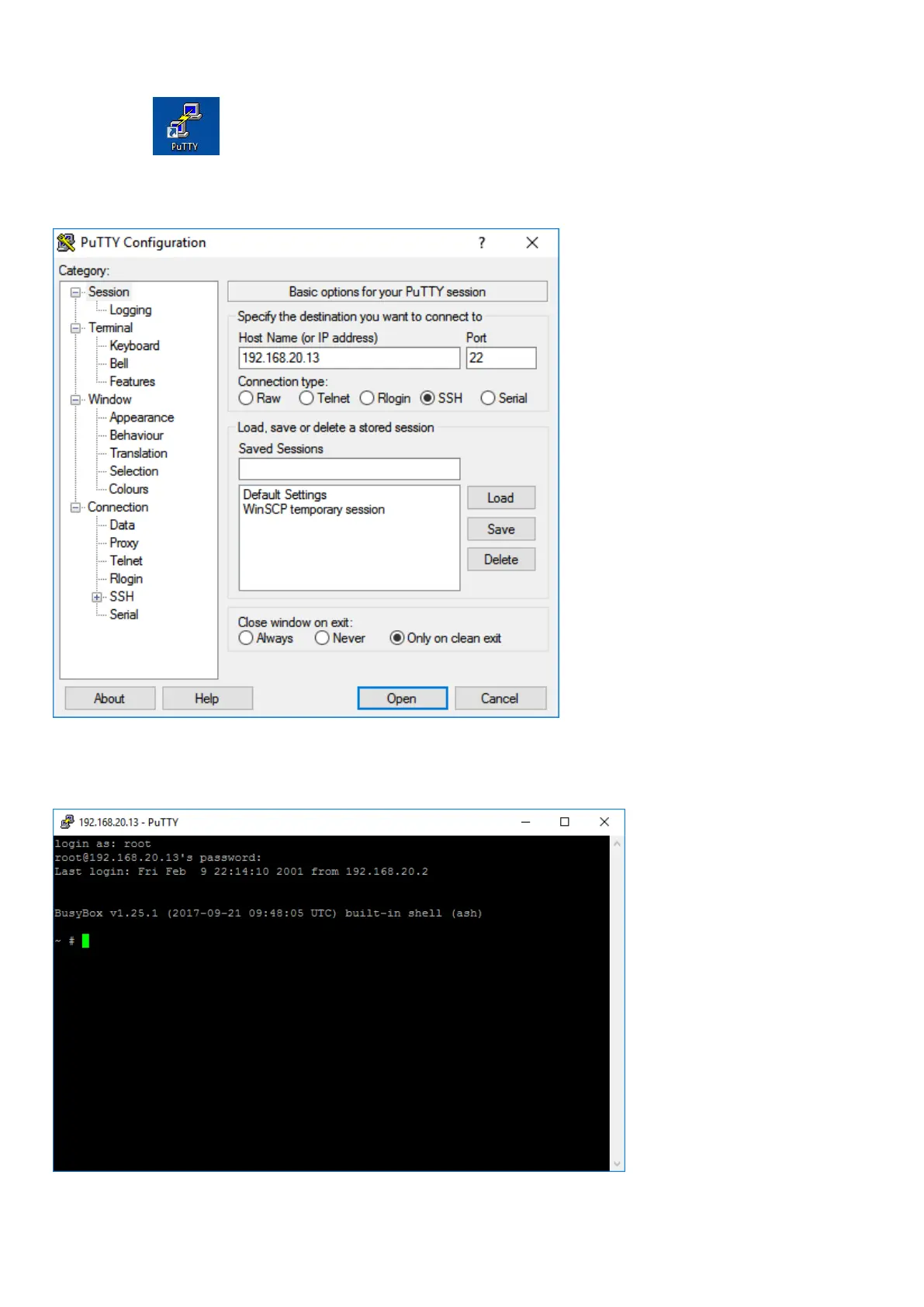The width and height of the screenshot is (924, 1307).
Task: Open the Rlogin category in tree
Action: (x=126, y=578)
